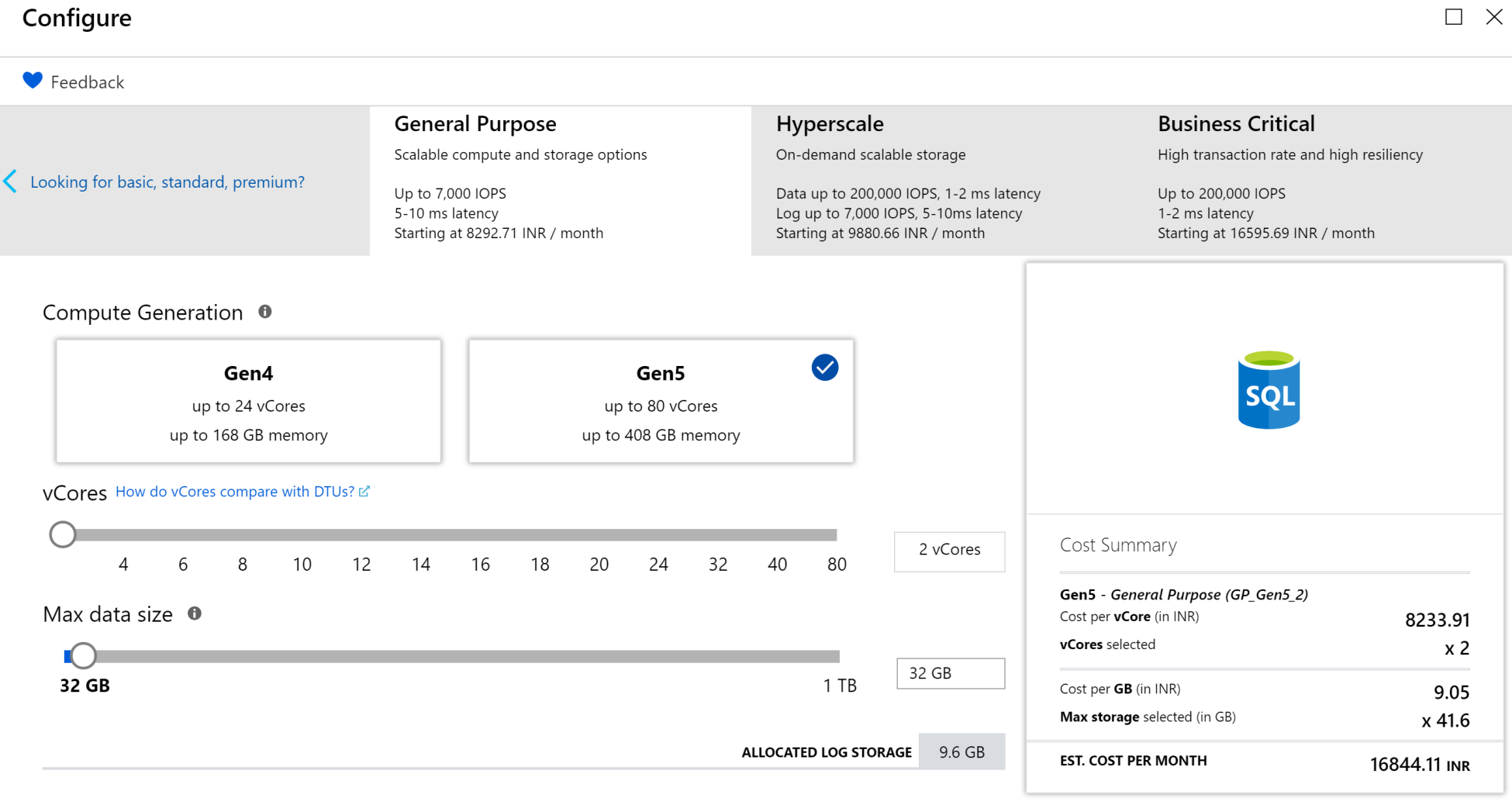Click the 9.6 GB allocated log storage value

click(x=962, y=751)
